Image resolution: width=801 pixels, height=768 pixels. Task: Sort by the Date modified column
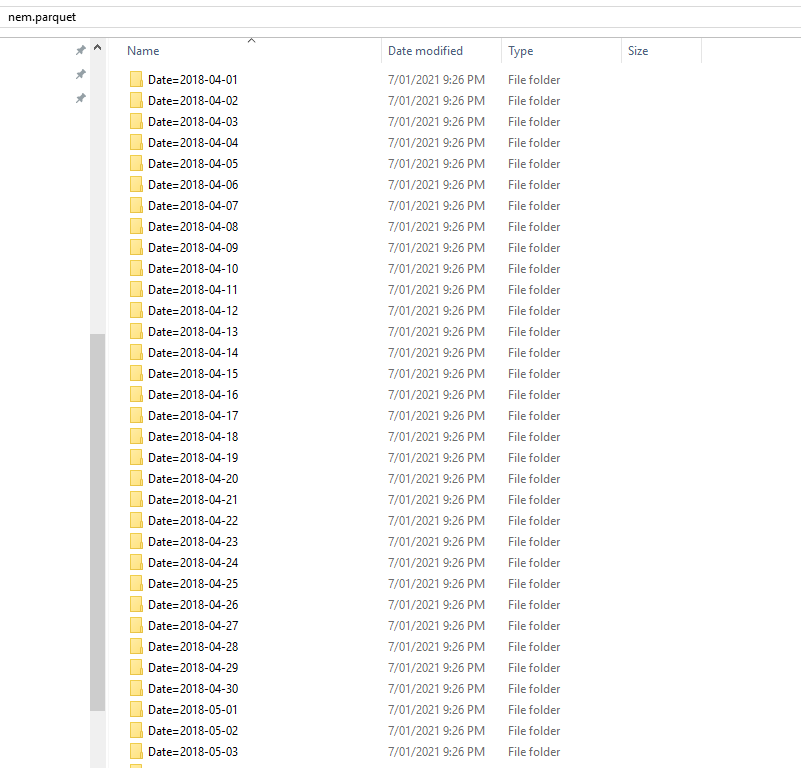425,51
